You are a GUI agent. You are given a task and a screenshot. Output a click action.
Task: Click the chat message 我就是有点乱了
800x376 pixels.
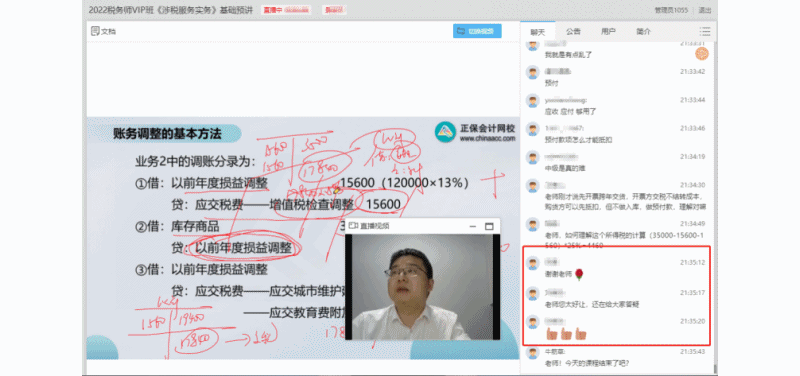pyautogui.click(x=568, y=54)
